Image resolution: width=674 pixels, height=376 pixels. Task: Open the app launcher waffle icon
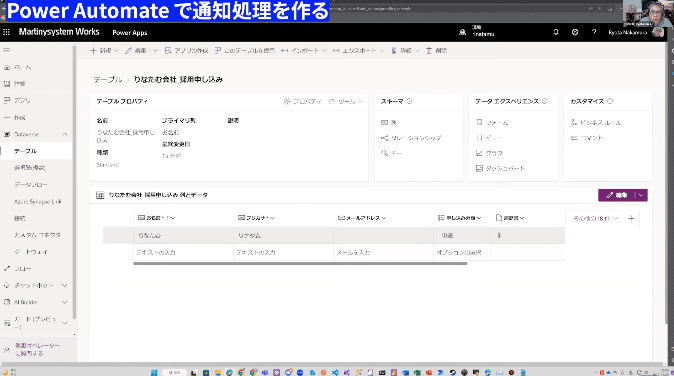tap(6, 32)
